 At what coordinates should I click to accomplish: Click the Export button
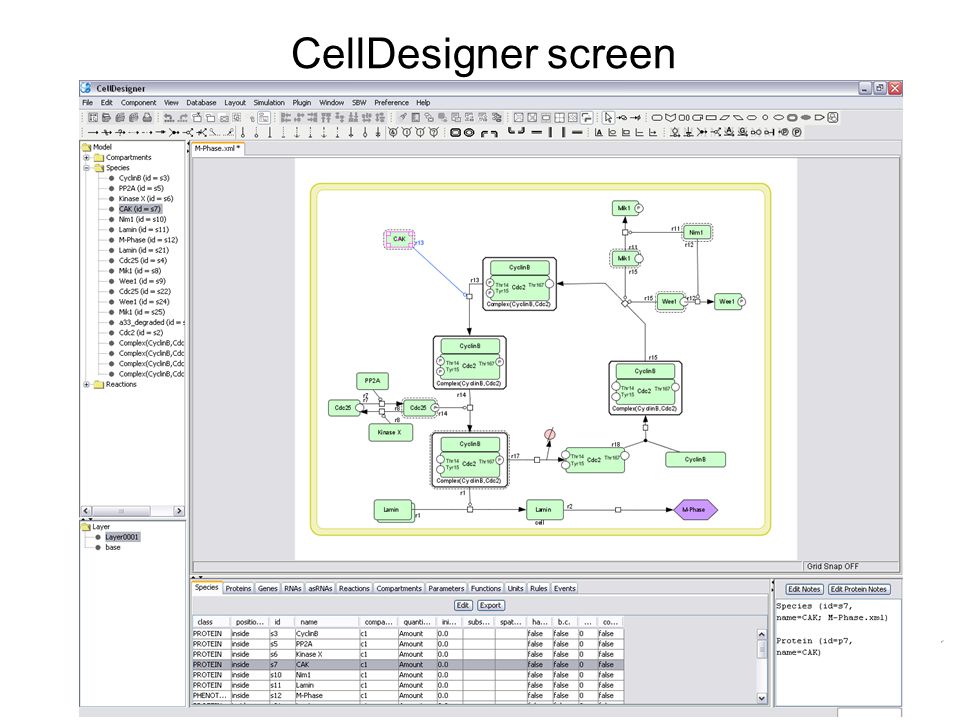[490, 606]
